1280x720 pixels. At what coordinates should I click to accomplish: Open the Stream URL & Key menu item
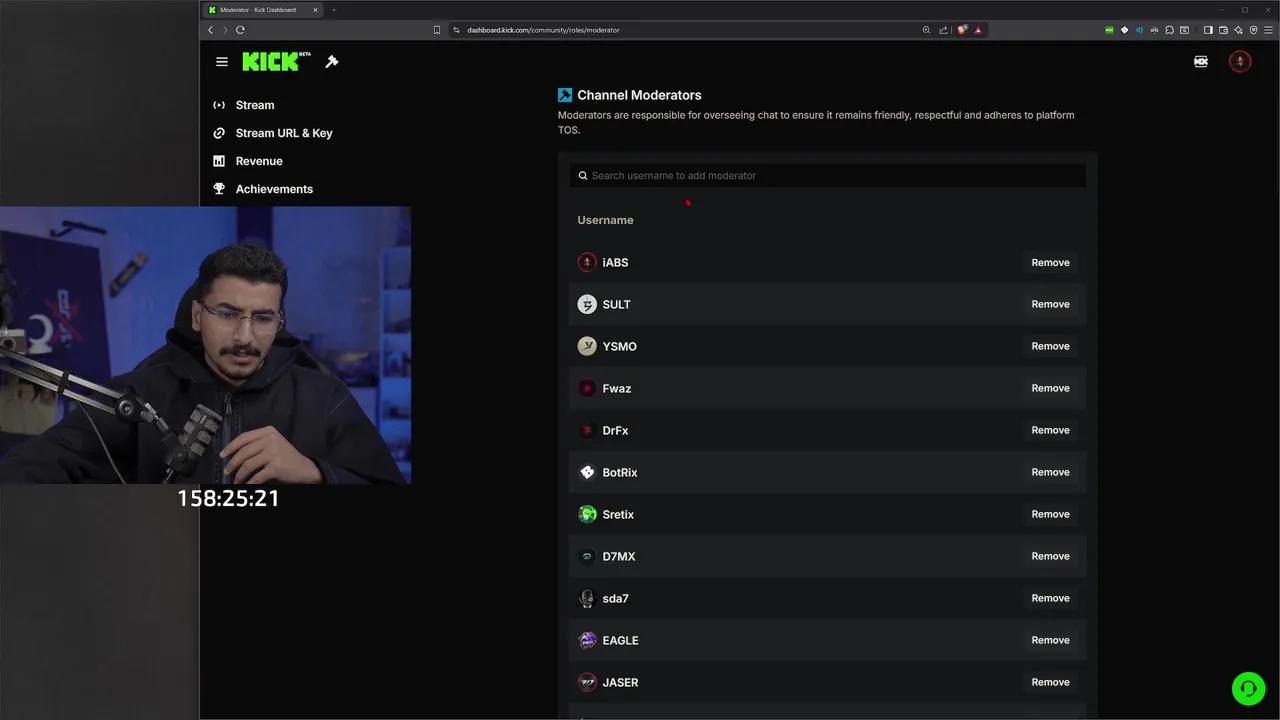click(x=284, y=133)
